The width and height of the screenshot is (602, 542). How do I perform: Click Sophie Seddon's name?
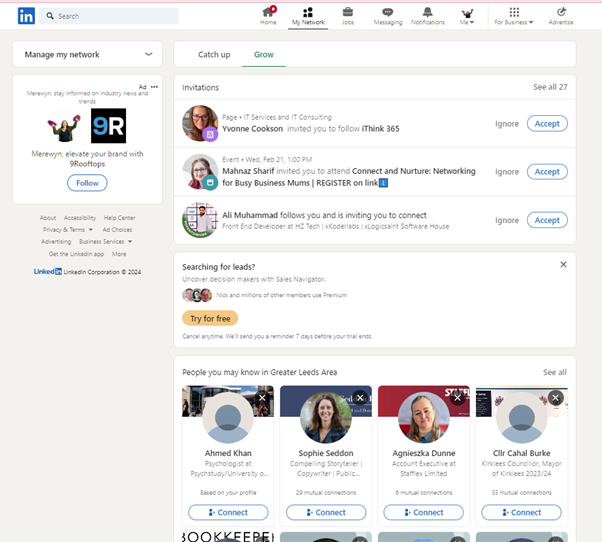tap(326, 453)
